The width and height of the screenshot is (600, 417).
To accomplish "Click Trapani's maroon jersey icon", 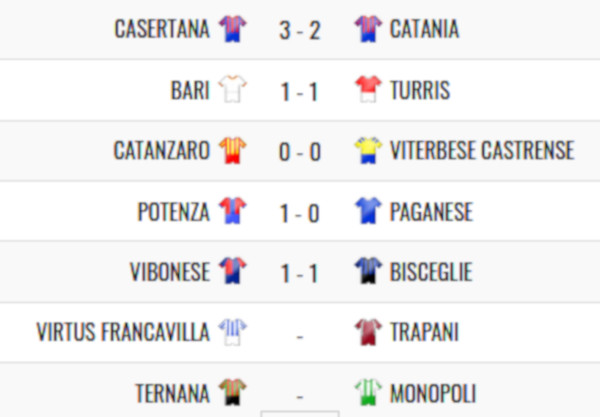I will click(368, 331).
